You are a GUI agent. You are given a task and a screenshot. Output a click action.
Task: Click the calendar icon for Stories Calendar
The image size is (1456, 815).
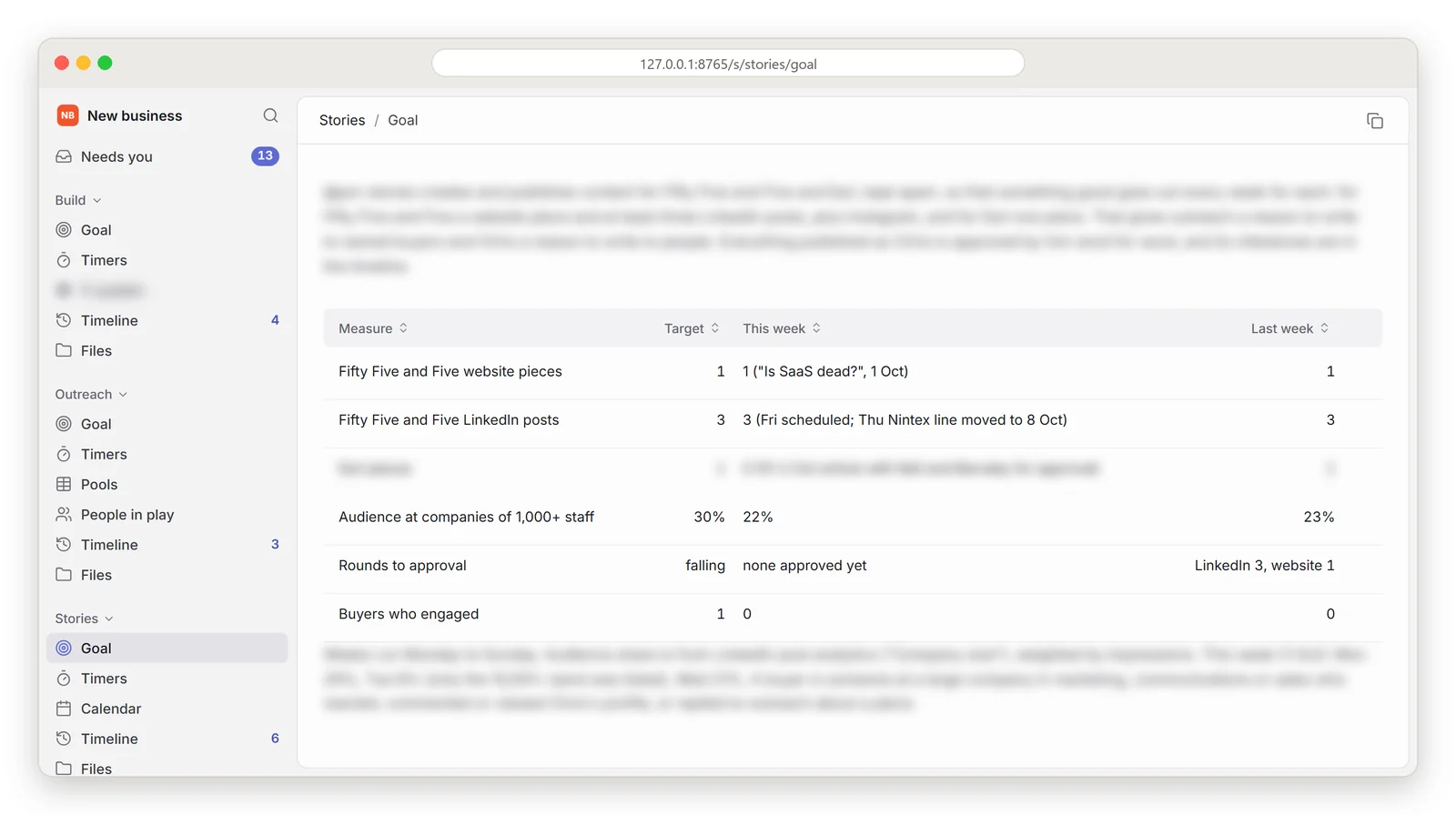coord(64,709)
